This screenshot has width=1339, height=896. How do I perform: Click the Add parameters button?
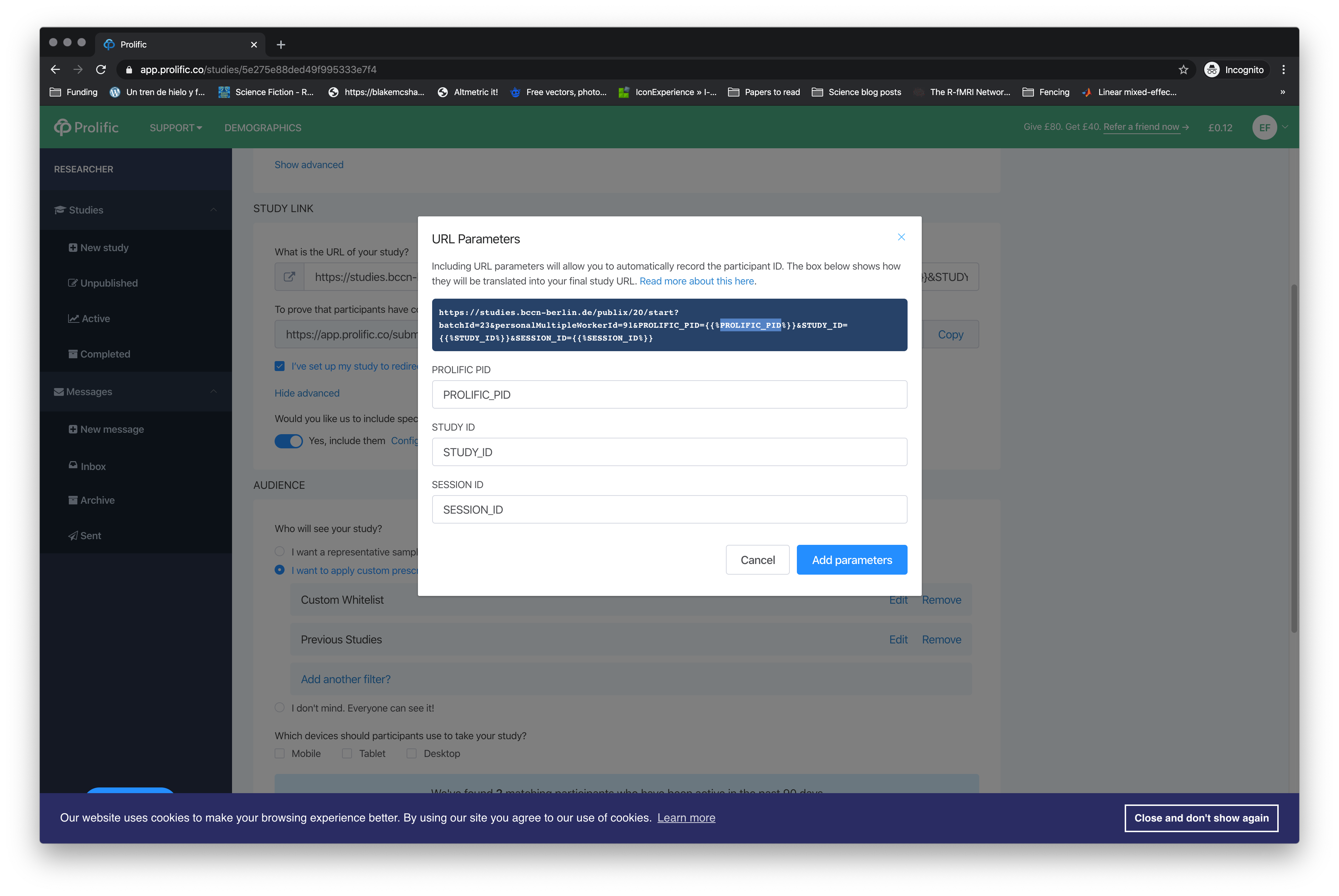point(851,559)
